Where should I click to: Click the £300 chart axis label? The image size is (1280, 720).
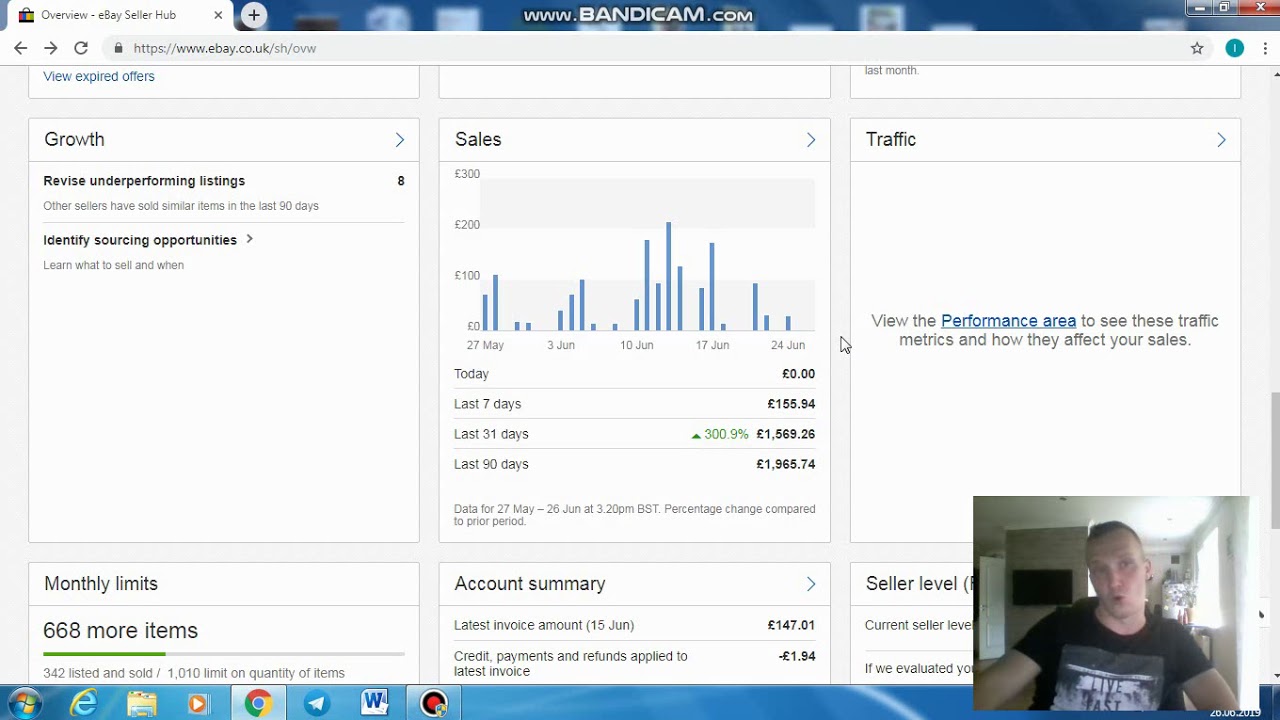pos(467,174)
